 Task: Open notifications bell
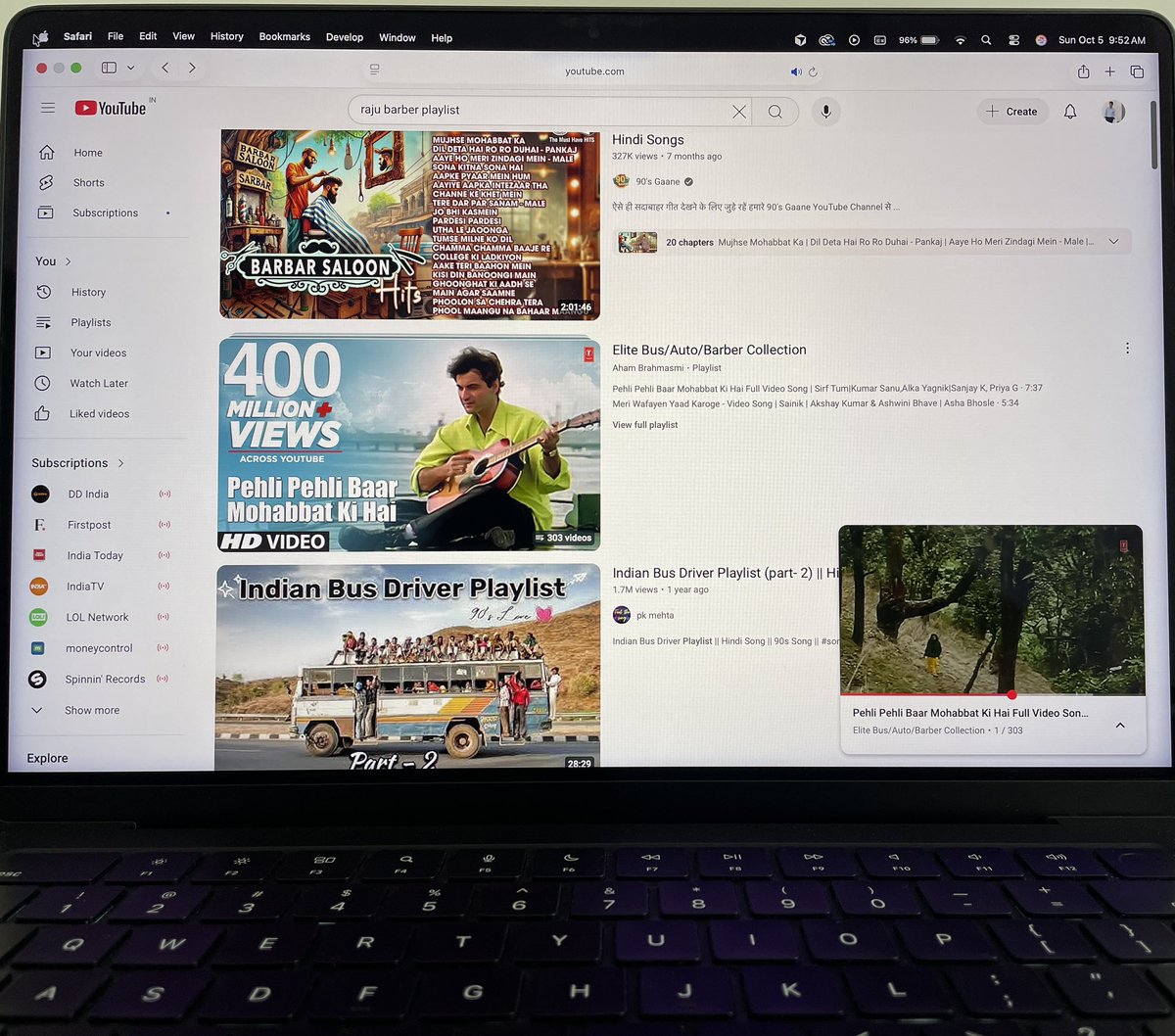[x=1070, y=112]
